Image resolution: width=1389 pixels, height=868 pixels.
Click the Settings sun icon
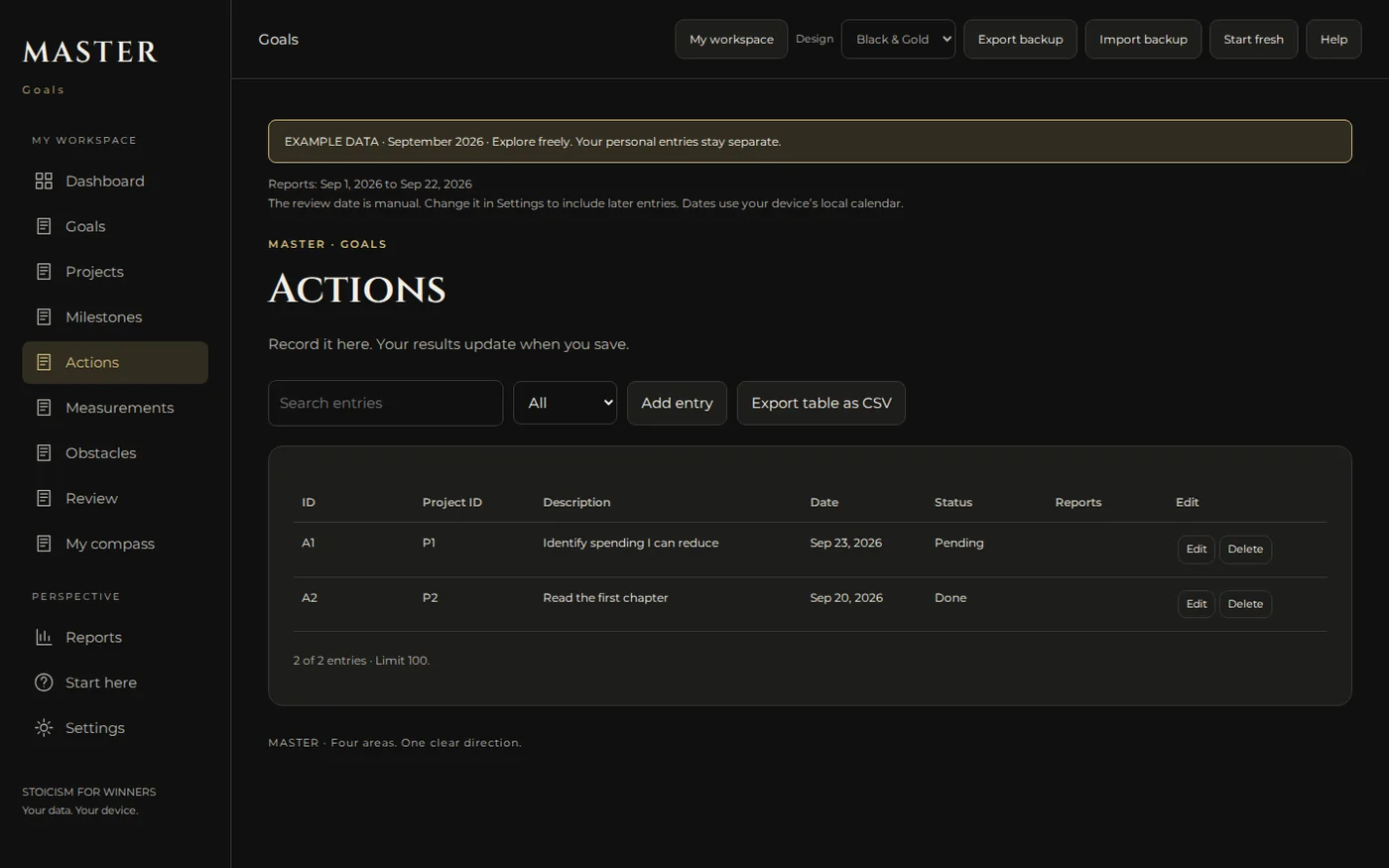tap(44, 728)
